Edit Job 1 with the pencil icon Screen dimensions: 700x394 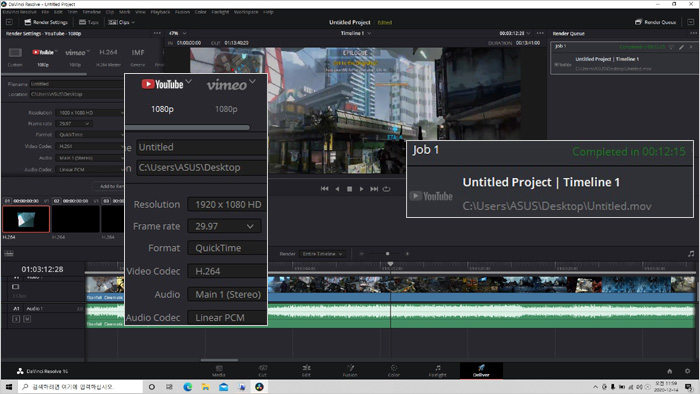681,47
